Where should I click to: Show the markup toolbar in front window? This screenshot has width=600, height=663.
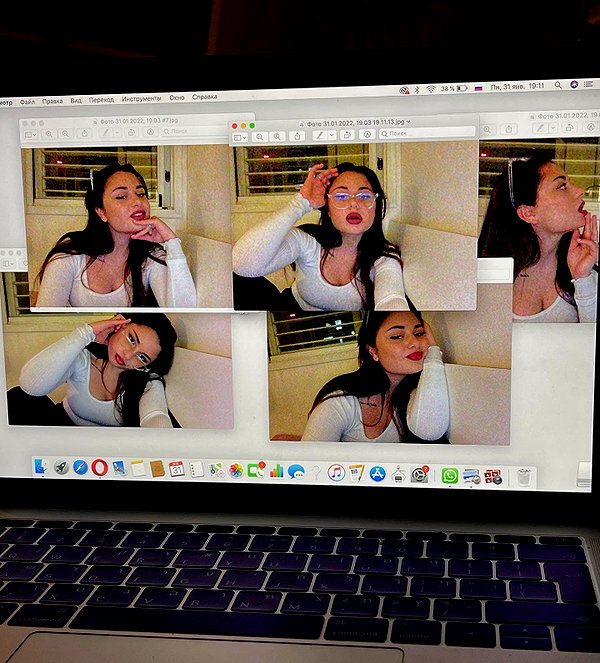click(367, 134)
